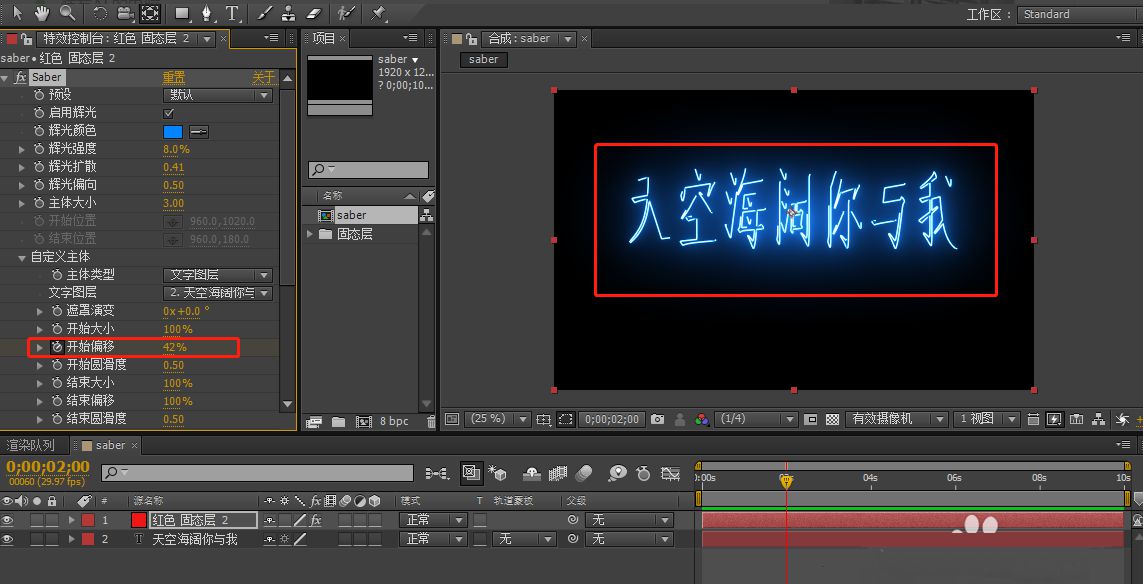Select the Hand tool

pos(42,13)
